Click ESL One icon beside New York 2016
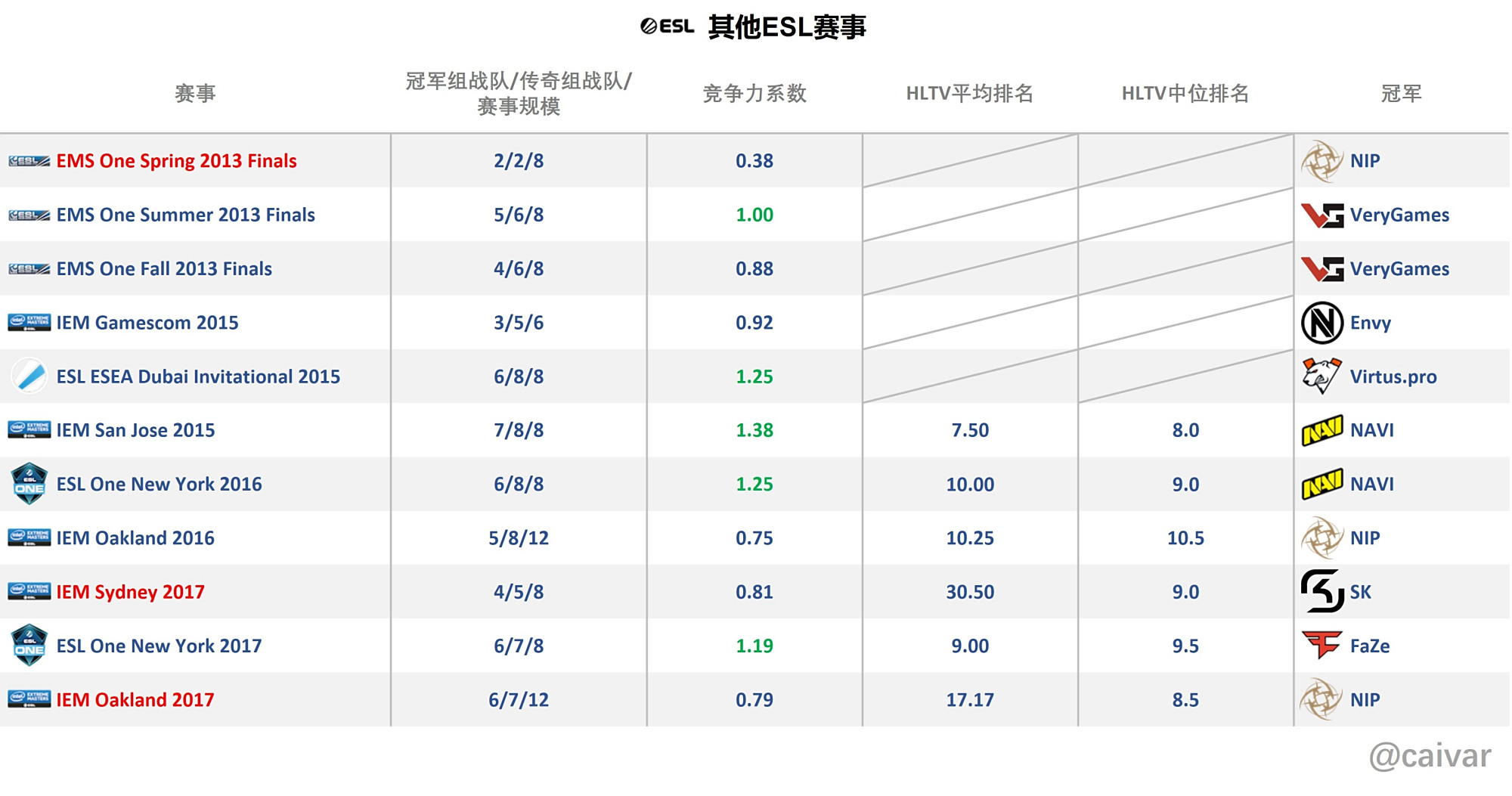The width and height of the screenshot is (1512, 796). coord(29,484)
